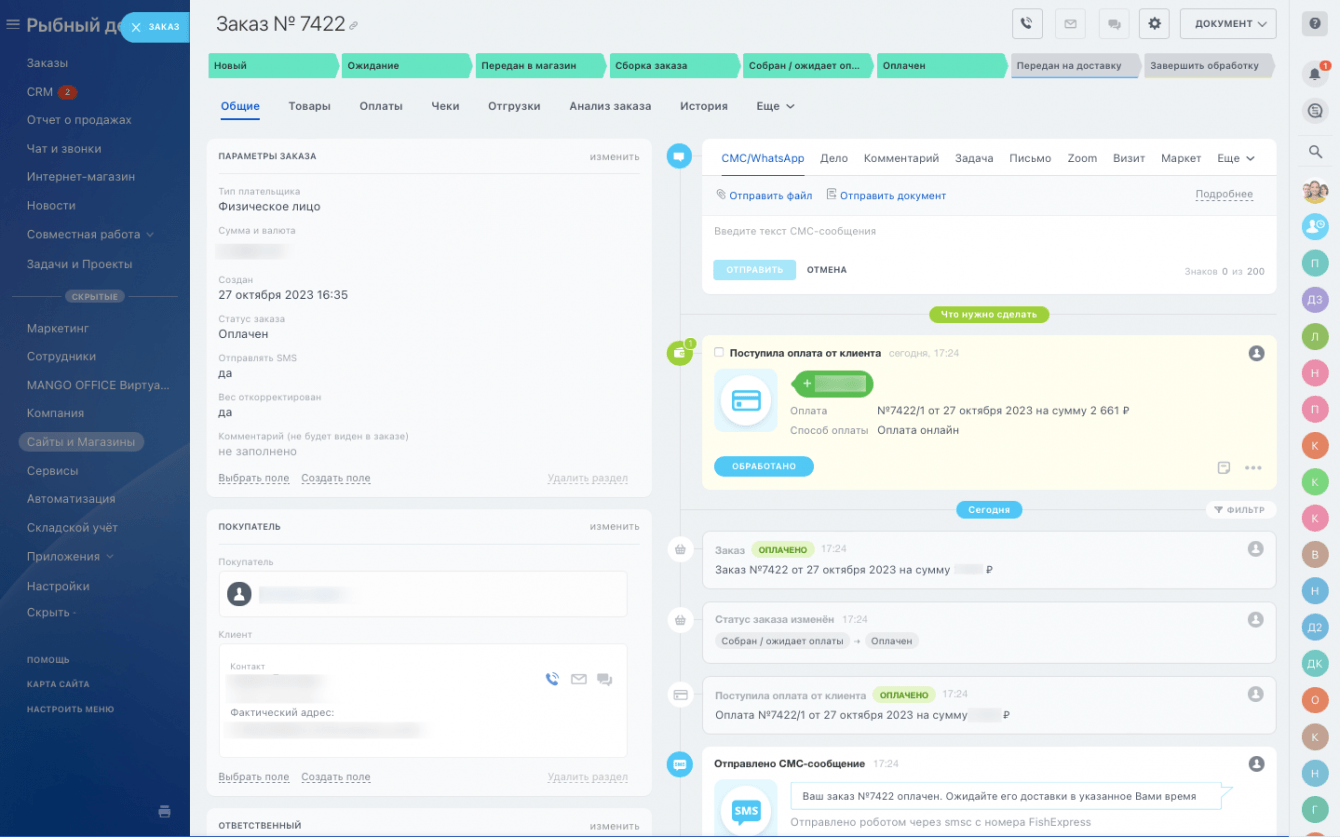This screenshot has height=837, width=1340.
Task: Email the contact via envelope icon
Action: pyautogui.click(x=578, y=679)
